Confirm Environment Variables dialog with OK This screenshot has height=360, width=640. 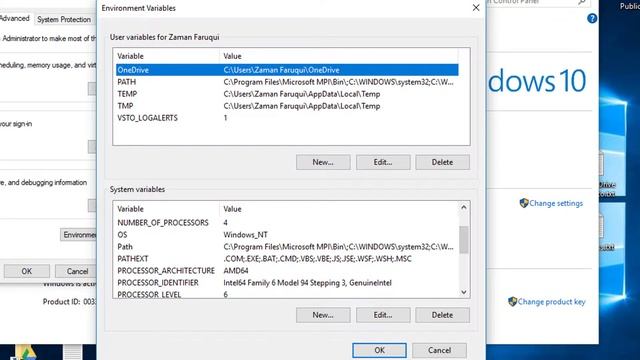[x=380, y=350]
